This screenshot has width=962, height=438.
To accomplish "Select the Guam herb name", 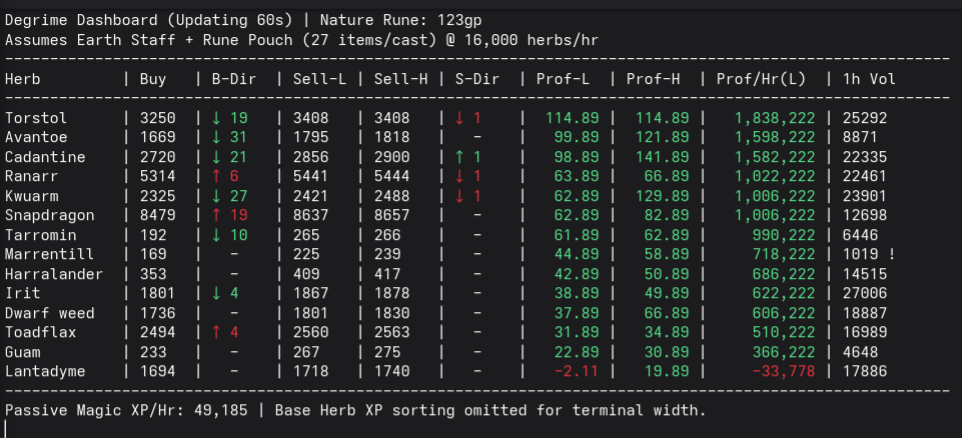I will tap(23, 352).
